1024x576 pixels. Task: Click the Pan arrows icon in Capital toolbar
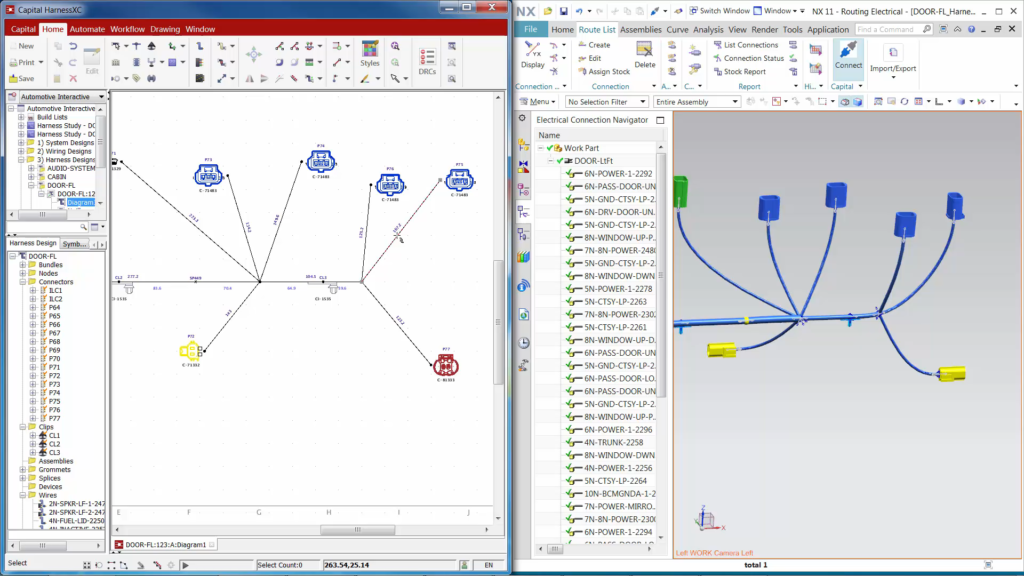click(253, 55)
